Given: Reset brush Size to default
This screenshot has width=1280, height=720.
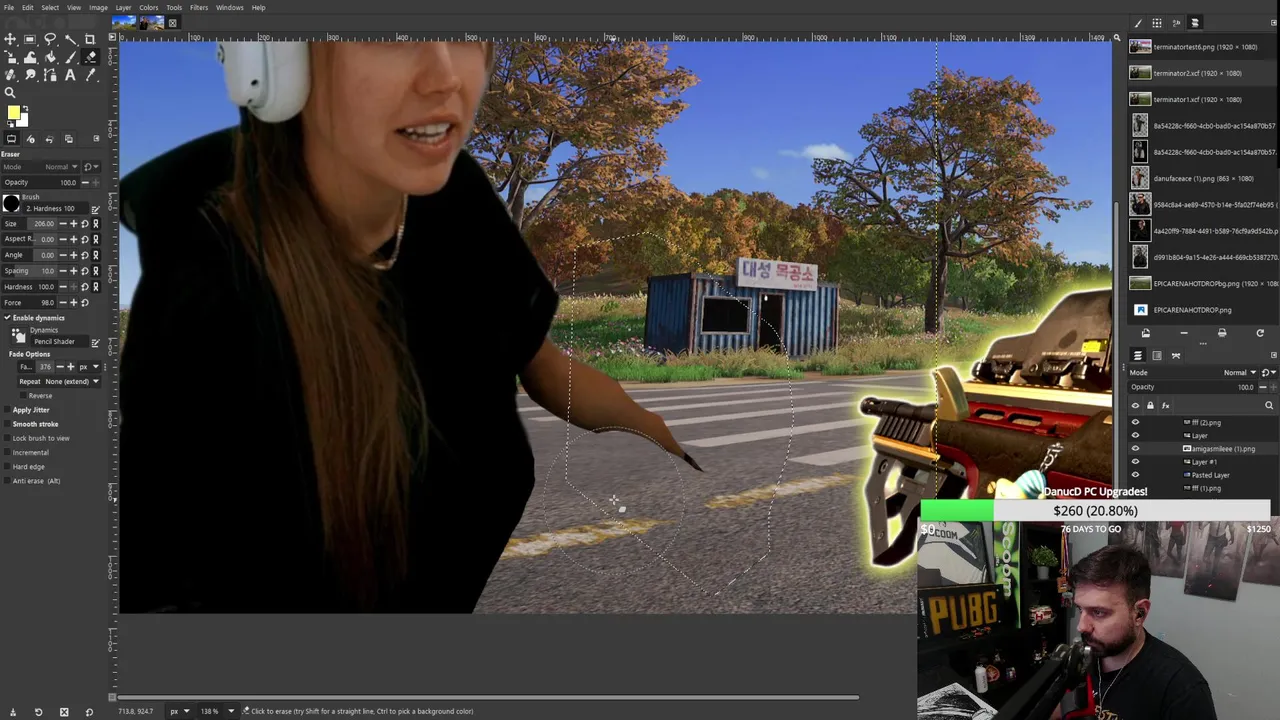Looking at the screenshot, I should point(85,224).
